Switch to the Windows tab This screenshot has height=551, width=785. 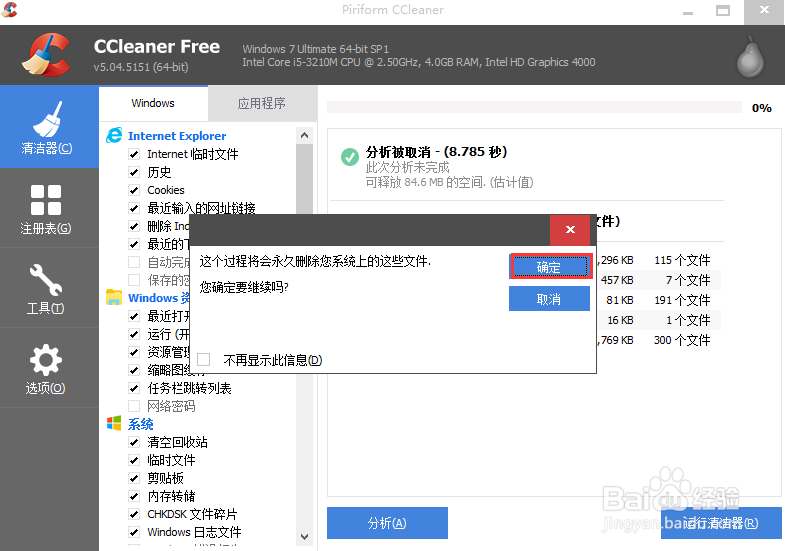click(x=153, y=103)
